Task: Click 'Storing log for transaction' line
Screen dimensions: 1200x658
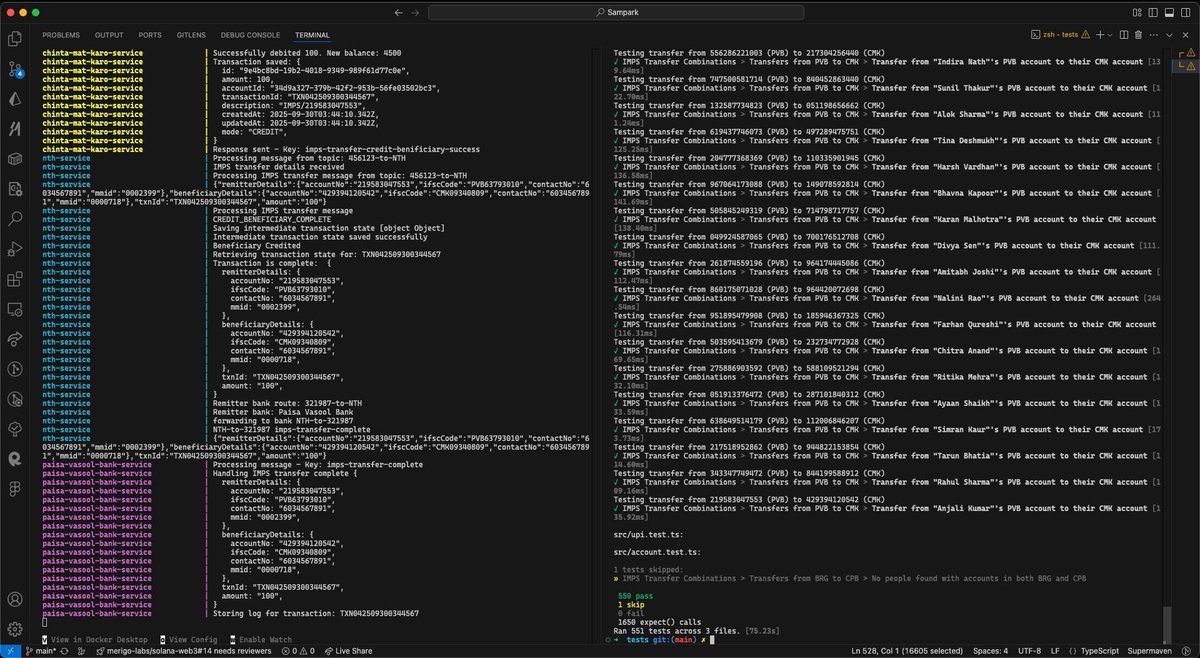Action: tap(316, 613)
